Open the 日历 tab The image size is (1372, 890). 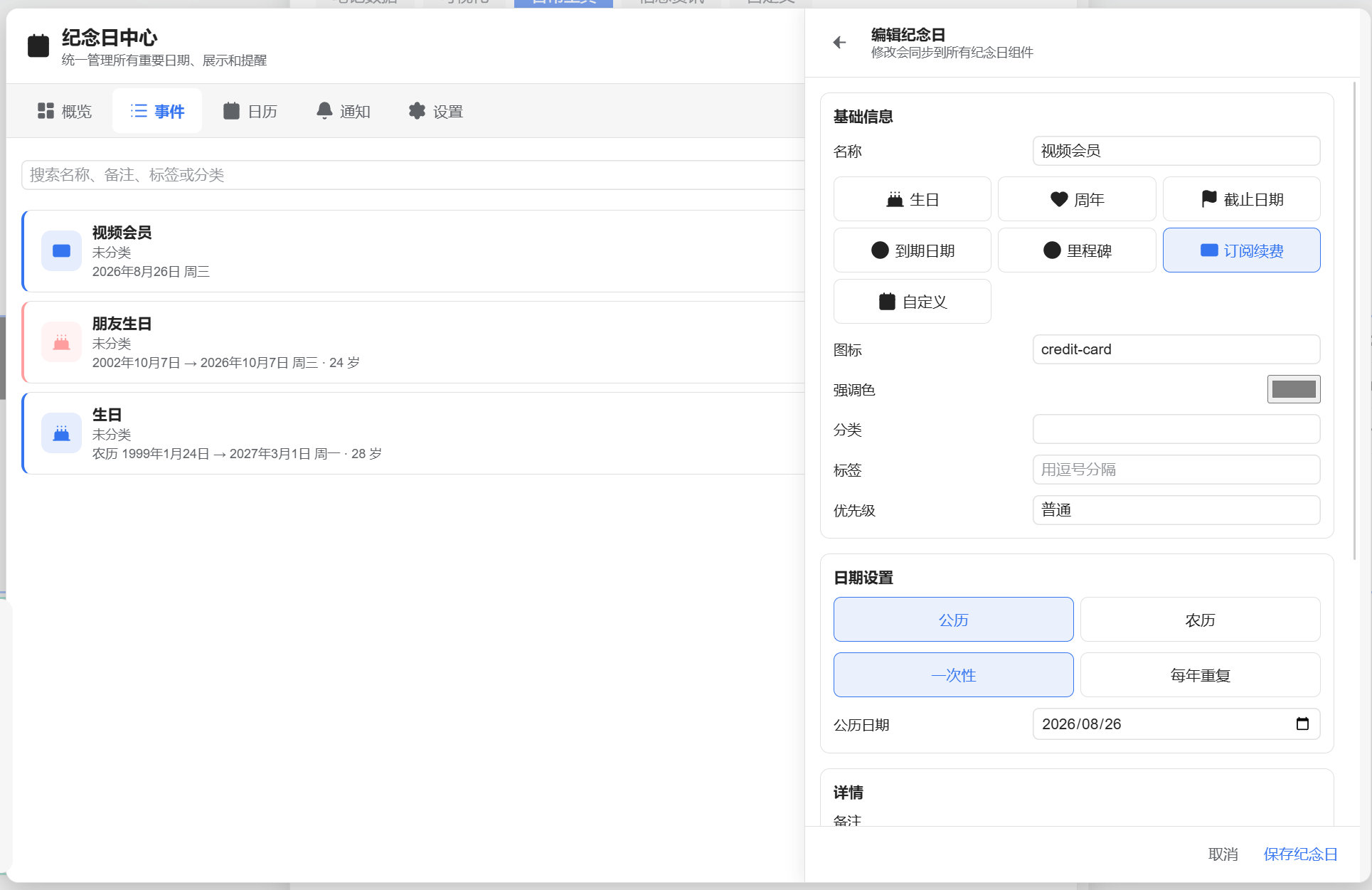[x=250, y=111]
